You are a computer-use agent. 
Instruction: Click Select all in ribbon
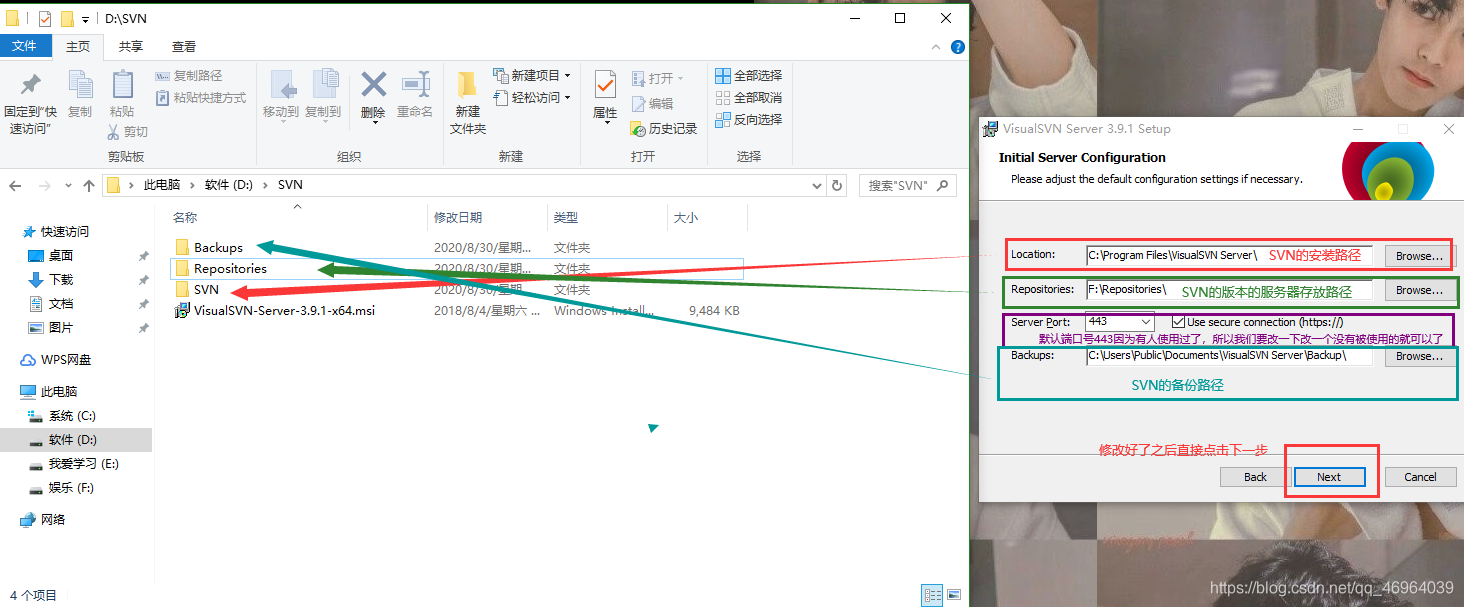(749, 76)
